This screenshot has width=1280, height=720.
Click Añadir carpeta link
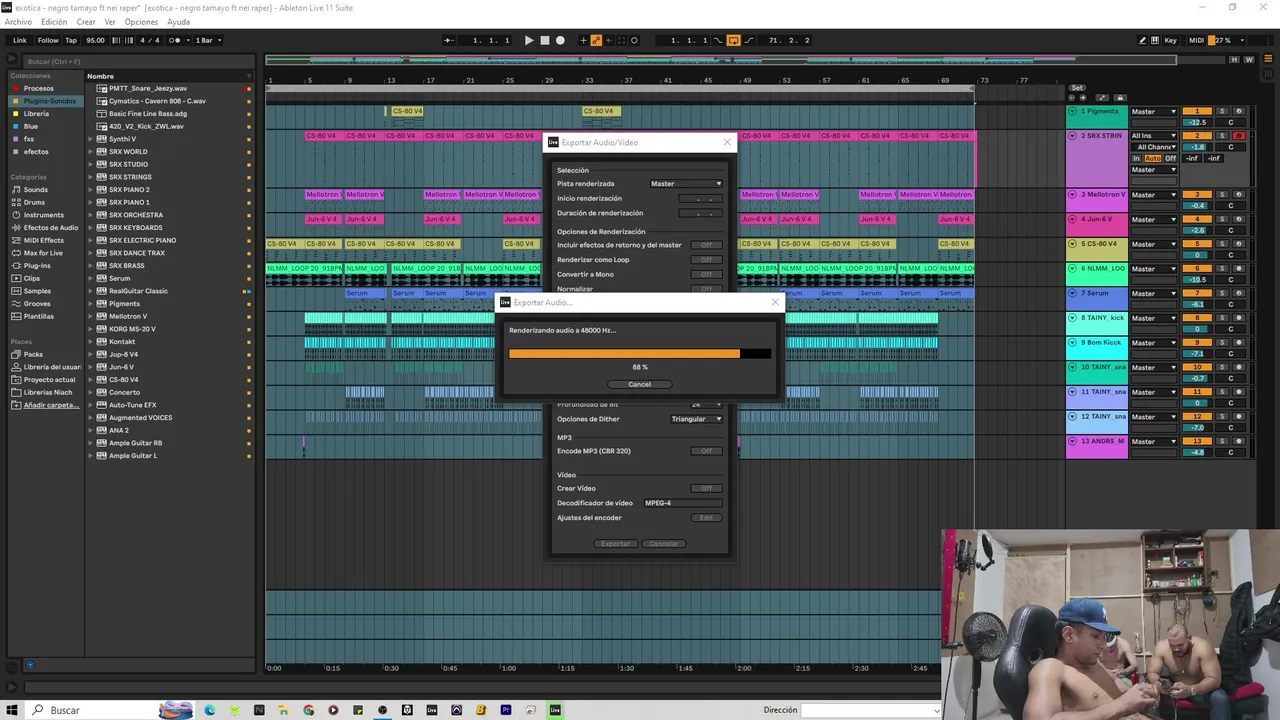point(49,405)
